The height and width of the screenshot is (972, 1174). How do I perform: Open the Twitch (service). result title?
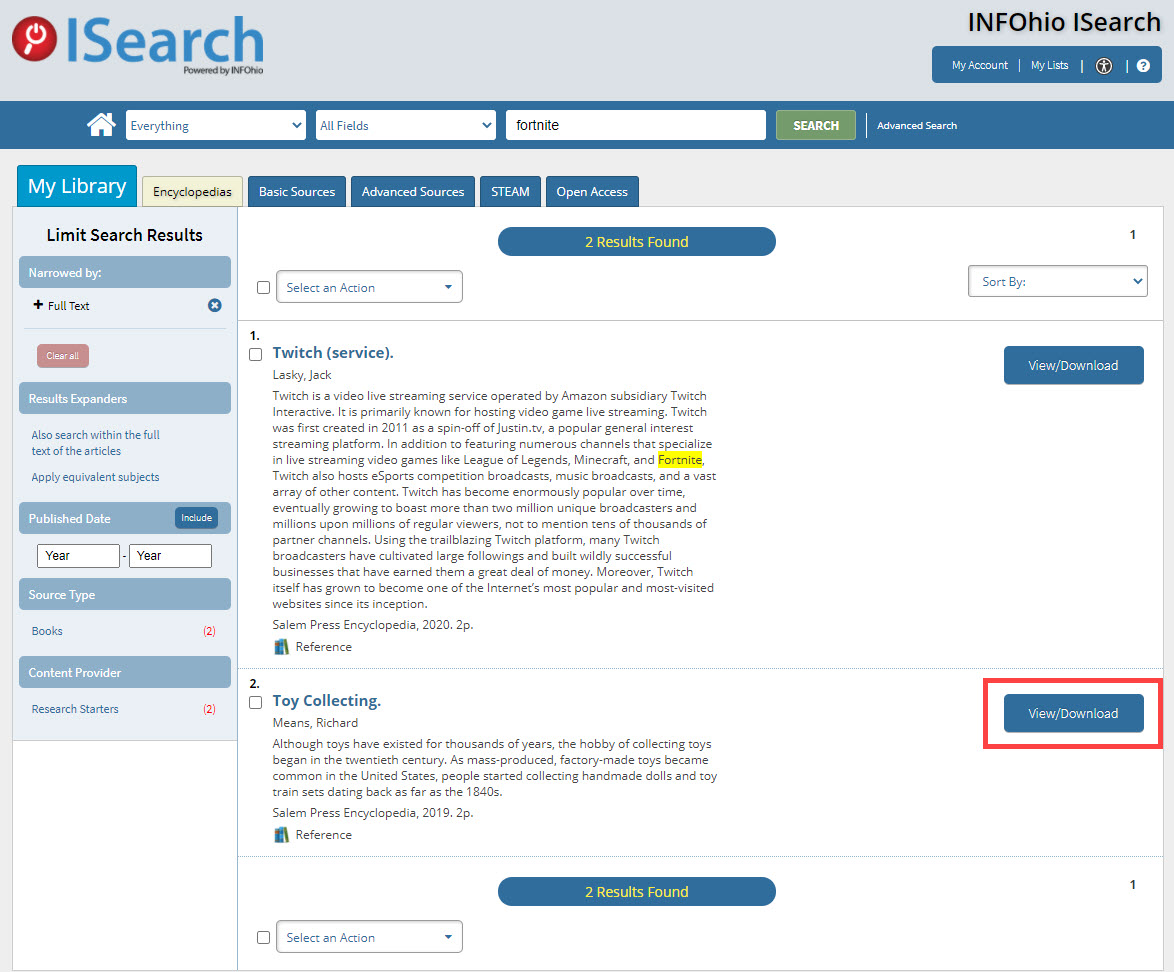click(x=333, y=353)
